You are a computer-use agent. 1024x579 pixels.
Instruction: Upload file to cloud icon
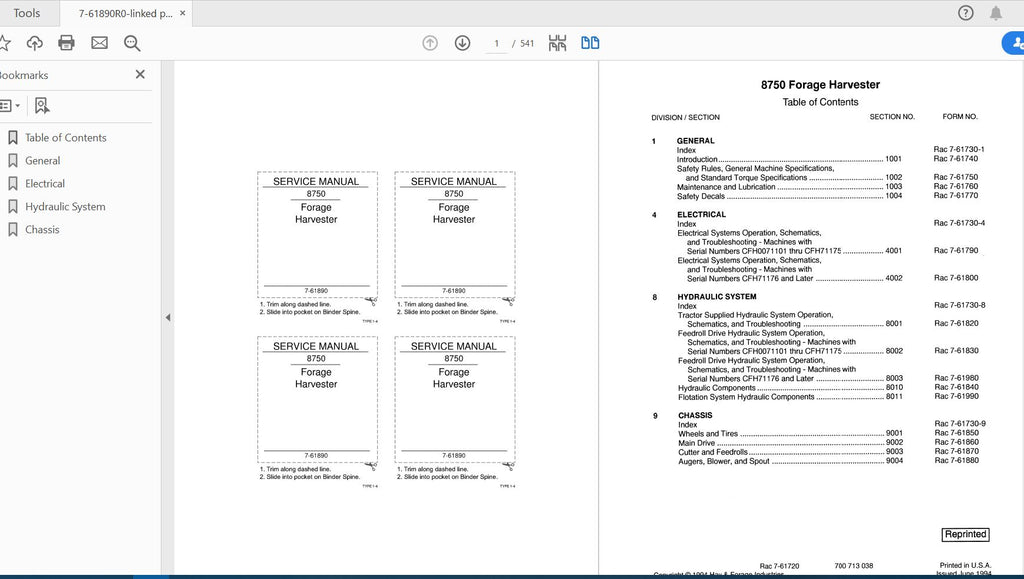click(x=35, y=43)
